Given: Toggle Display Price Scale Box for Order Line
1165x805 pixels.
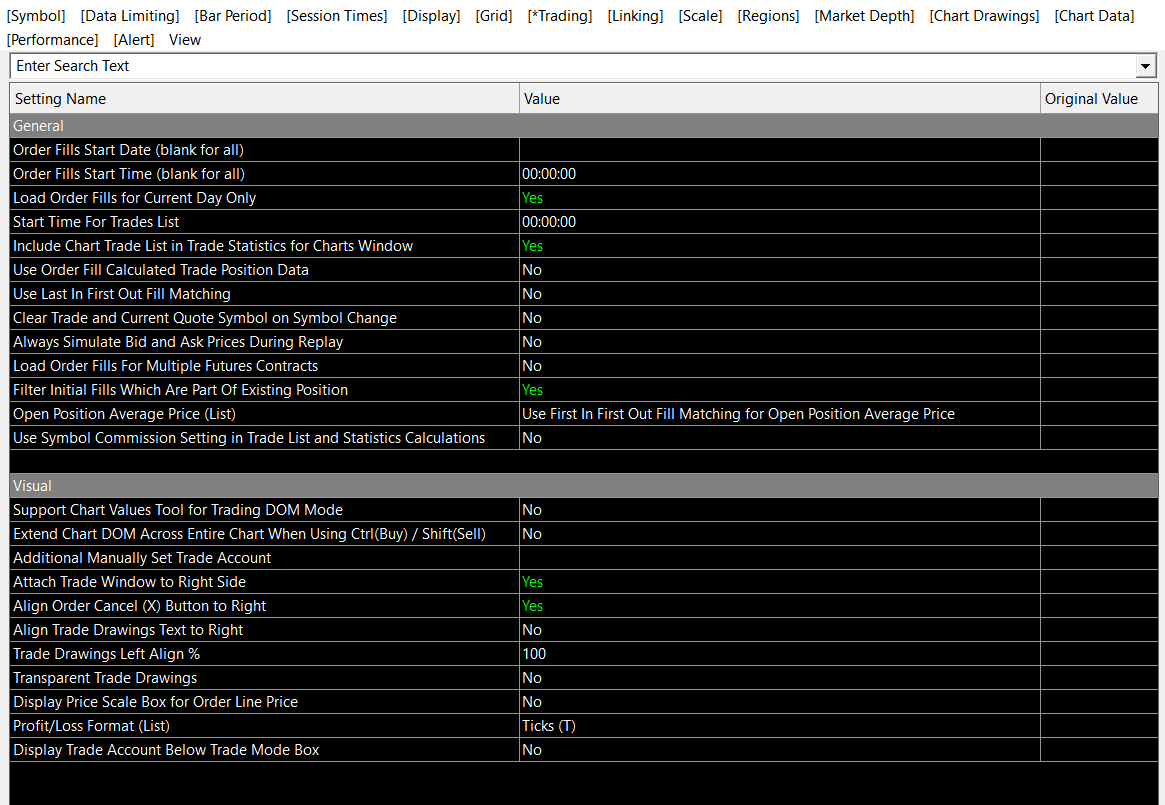Looking at the screenshot, I should coord(779,702).
